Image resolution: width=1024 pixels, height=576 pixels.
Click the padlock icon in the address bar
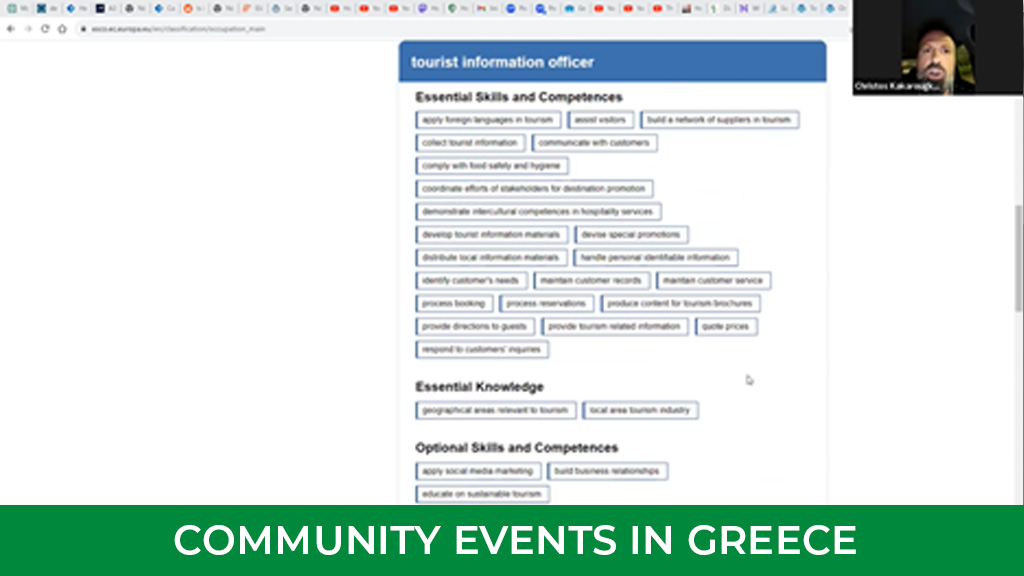pyautogui.click(x=85, y=30)
